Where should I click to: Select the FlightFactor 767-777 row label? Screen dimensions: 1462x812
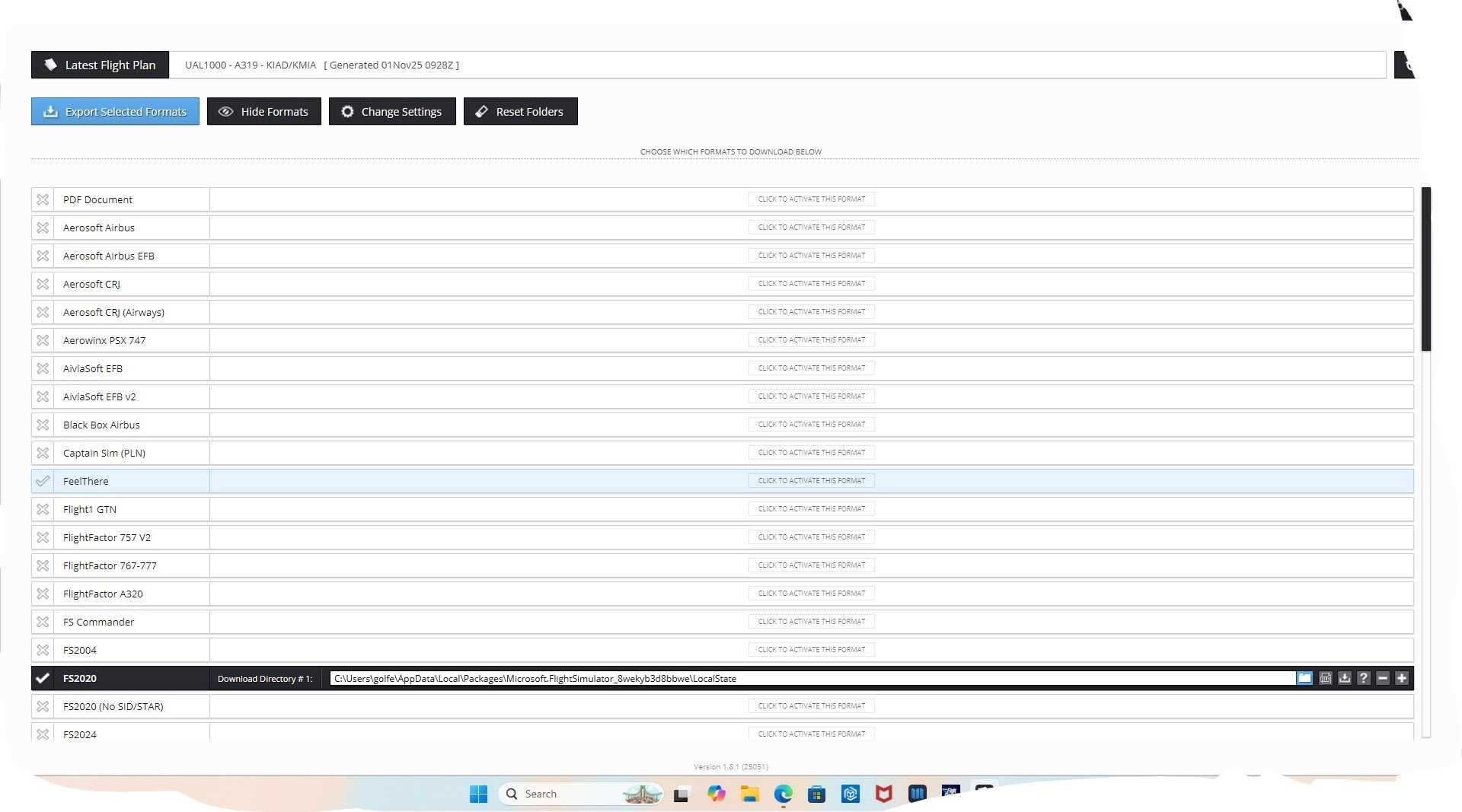(110, 565)
